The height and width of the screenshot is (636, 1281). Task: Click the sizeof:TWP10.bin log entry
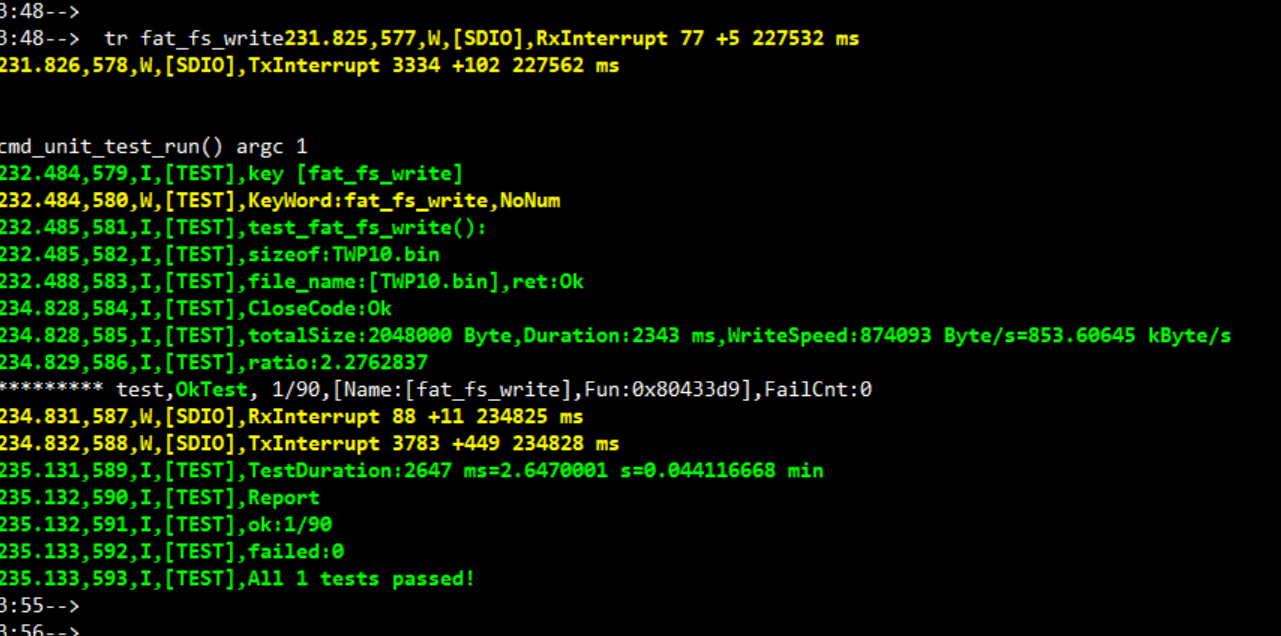coord(220,255)
